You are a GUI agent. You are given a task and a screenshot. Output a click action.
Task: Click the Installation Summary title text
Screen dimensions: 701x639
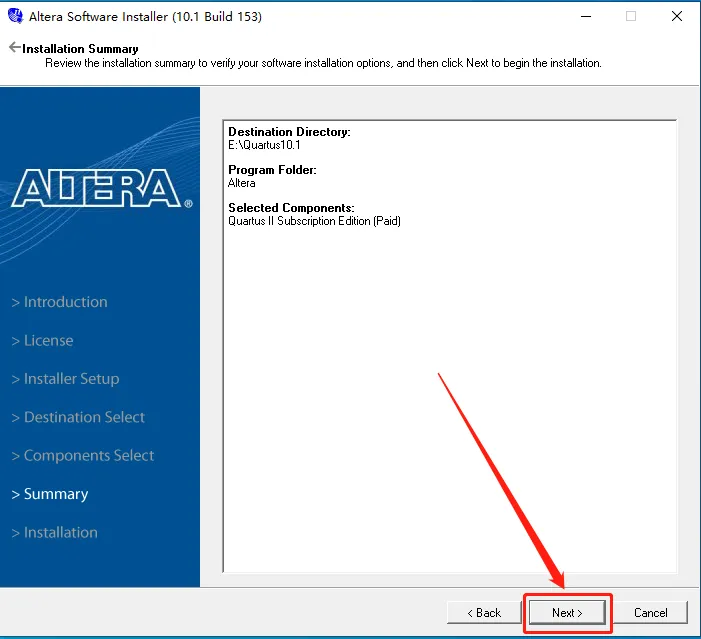tap(80, 49)
